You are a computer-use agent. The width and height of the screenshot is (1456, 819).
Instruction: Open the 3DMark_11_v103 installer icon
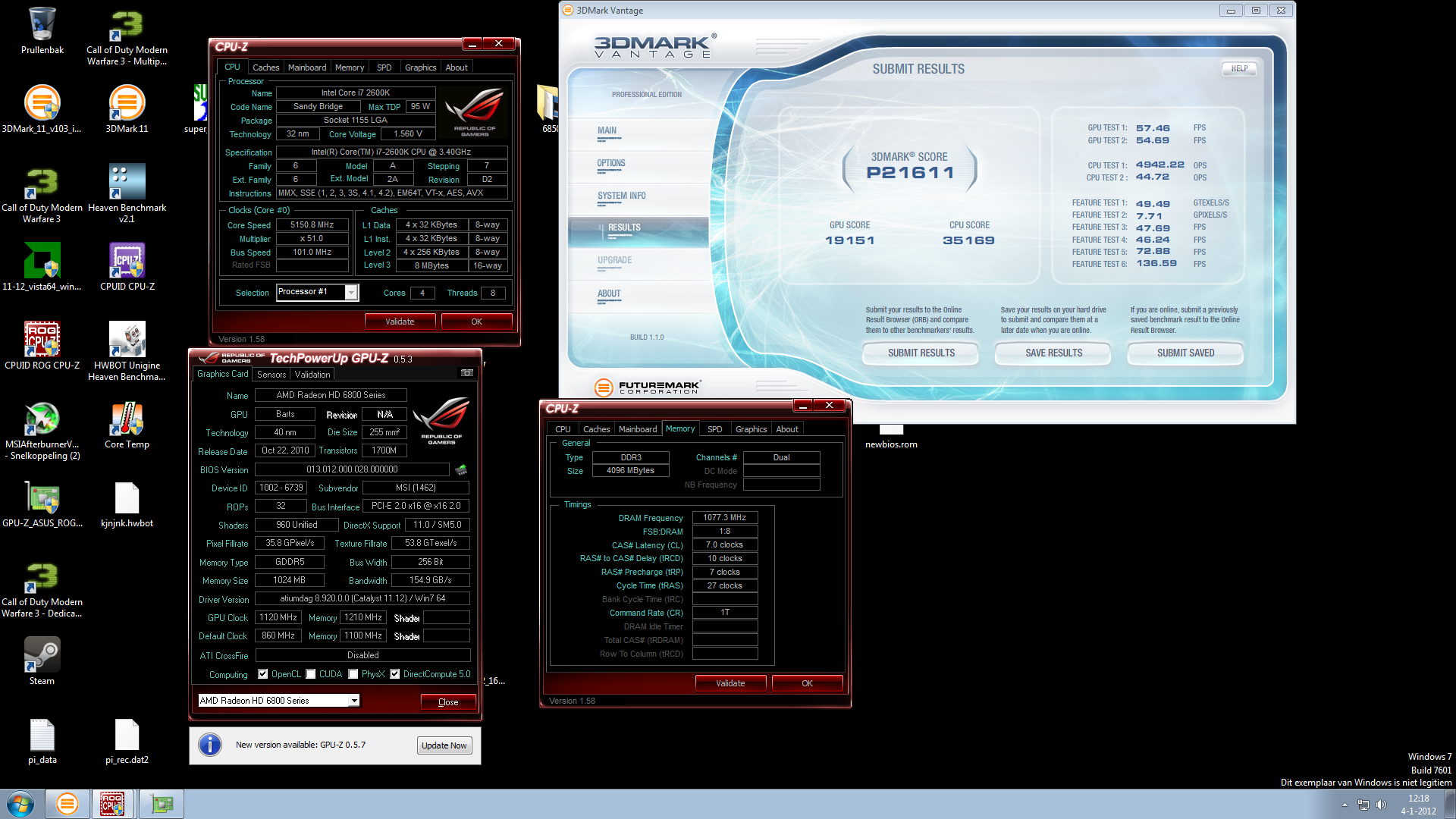(x=42, y=109)
